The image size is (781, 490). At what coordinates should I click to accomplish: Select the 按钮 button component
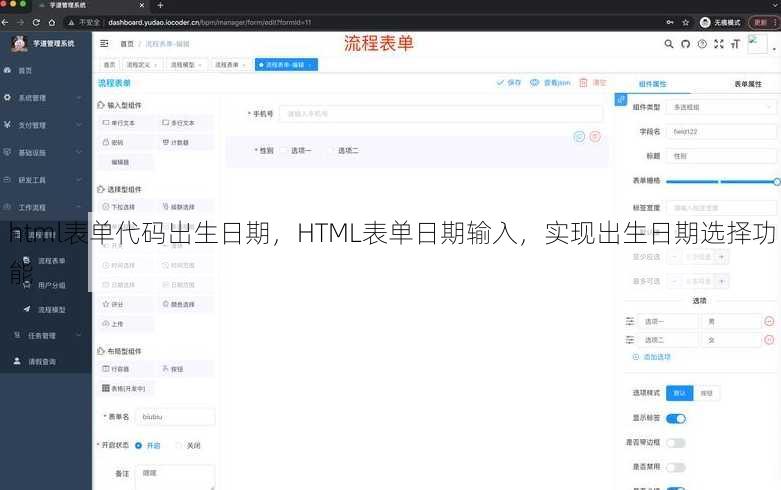(x=186, y=369)
